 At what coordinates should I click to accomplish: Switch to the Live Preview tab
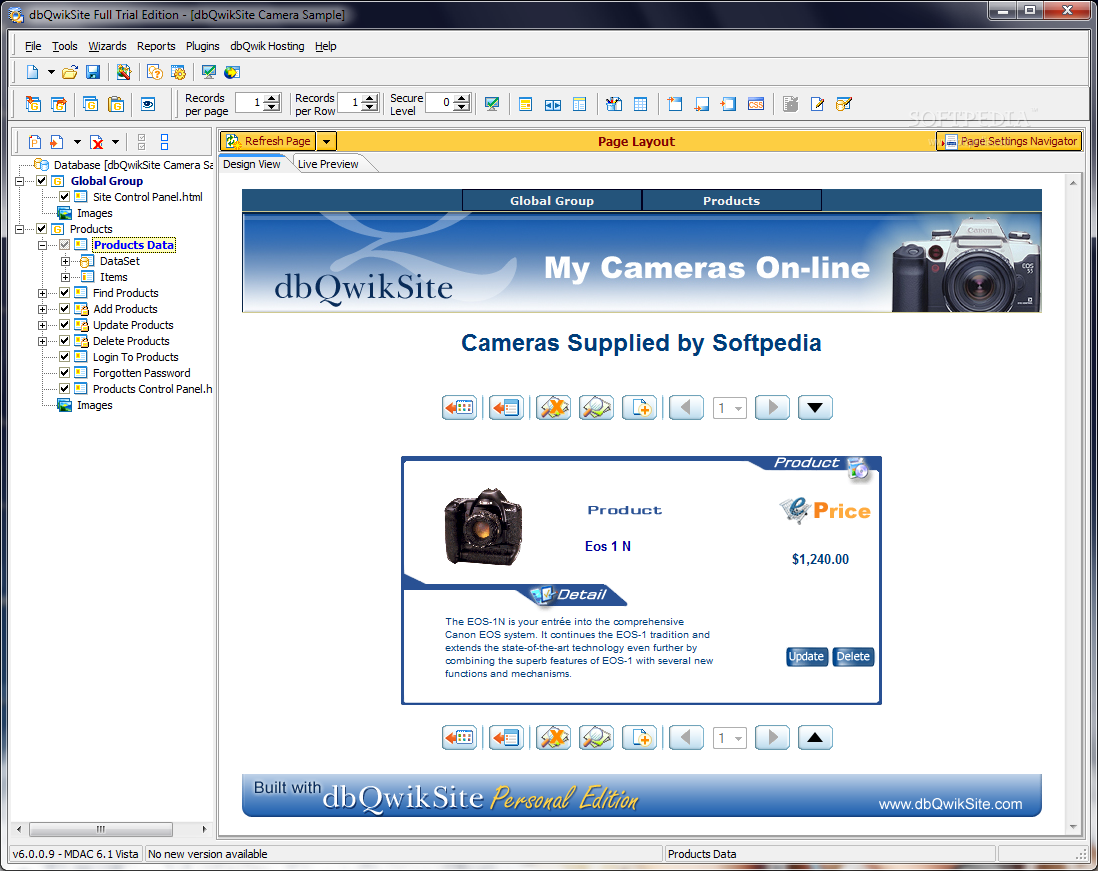tap(328, 164)
